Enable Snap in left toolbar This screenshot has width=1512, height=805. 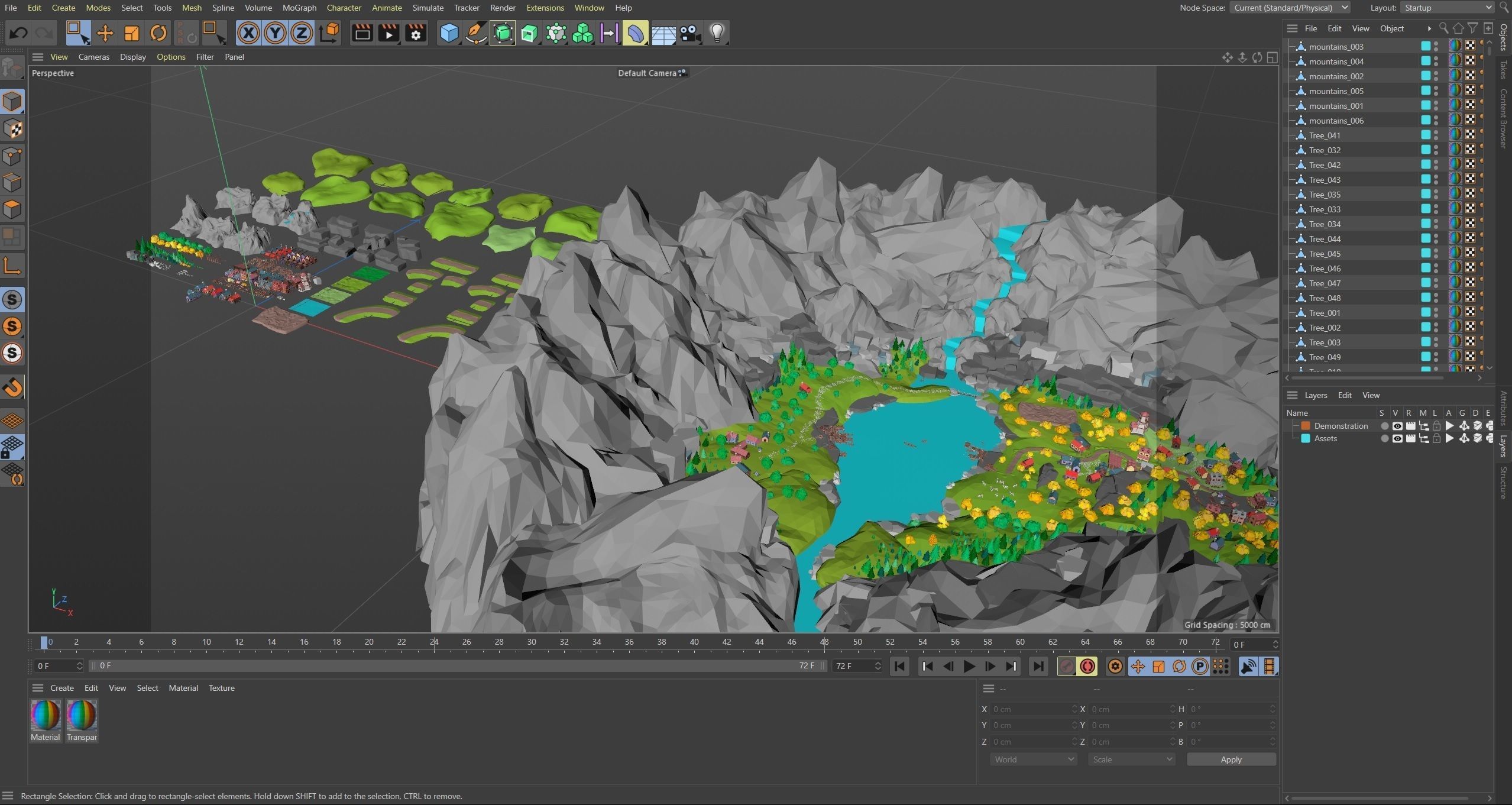pos(12,387)
